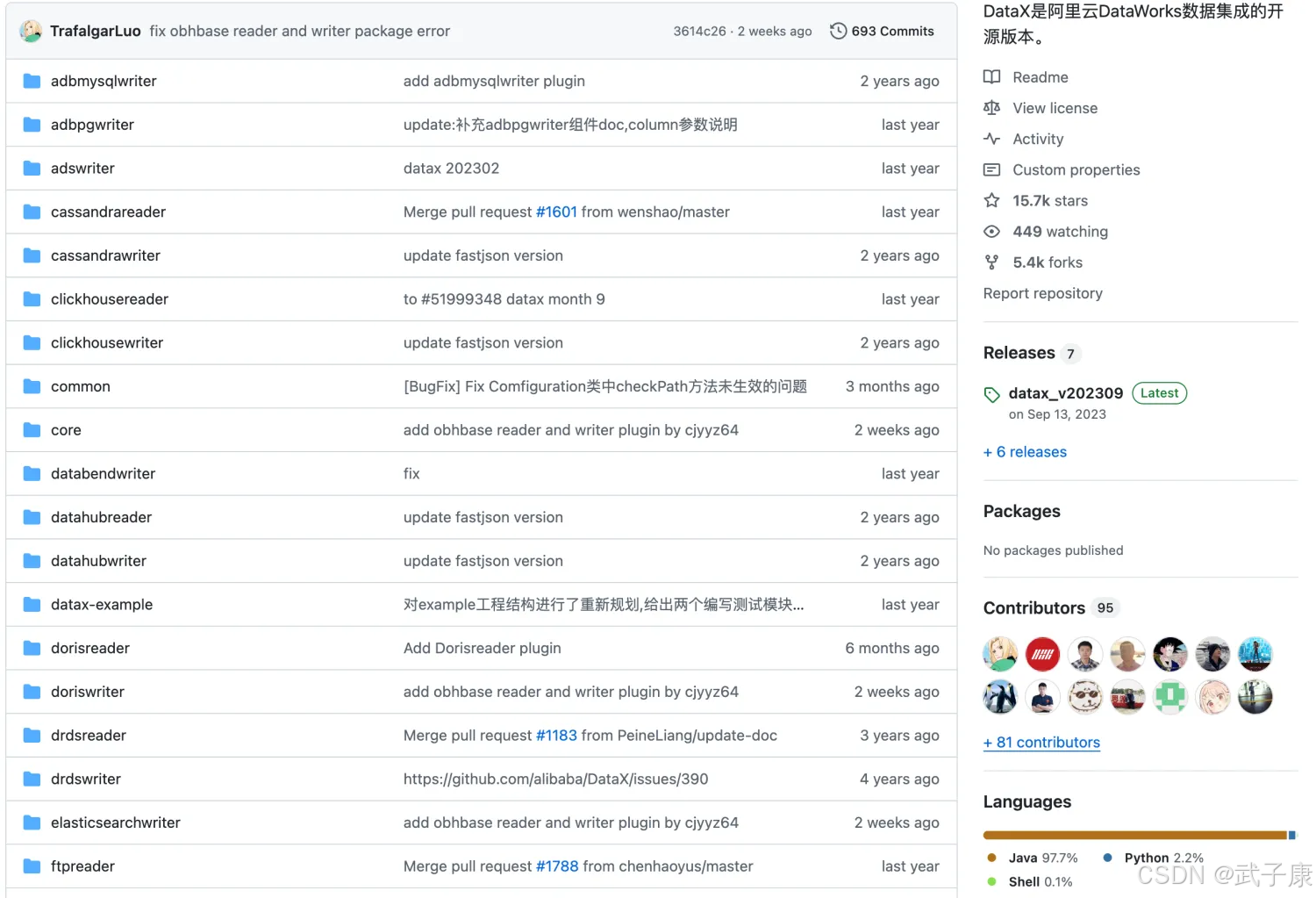Show the 81 more contributors

[x=1041, y=743]
